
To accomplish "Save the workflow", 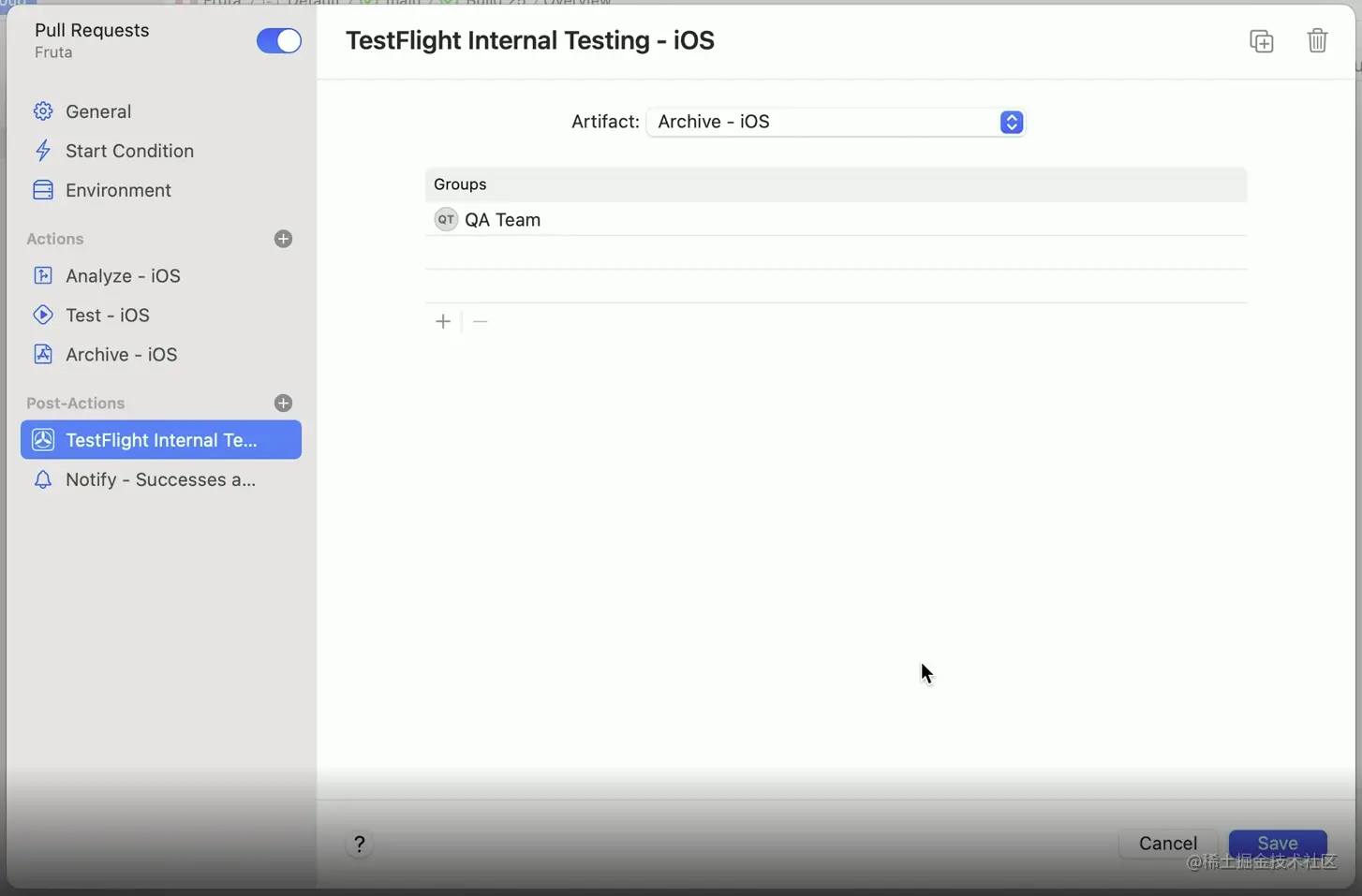I will (1278, 843).
